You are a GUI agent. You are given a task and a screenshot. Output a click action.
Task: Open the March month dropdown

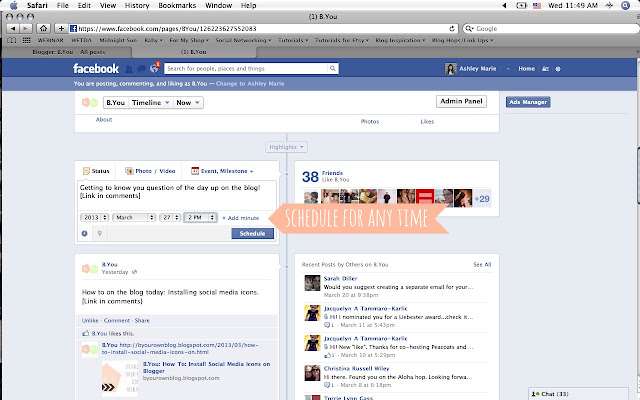pos(134,218)
